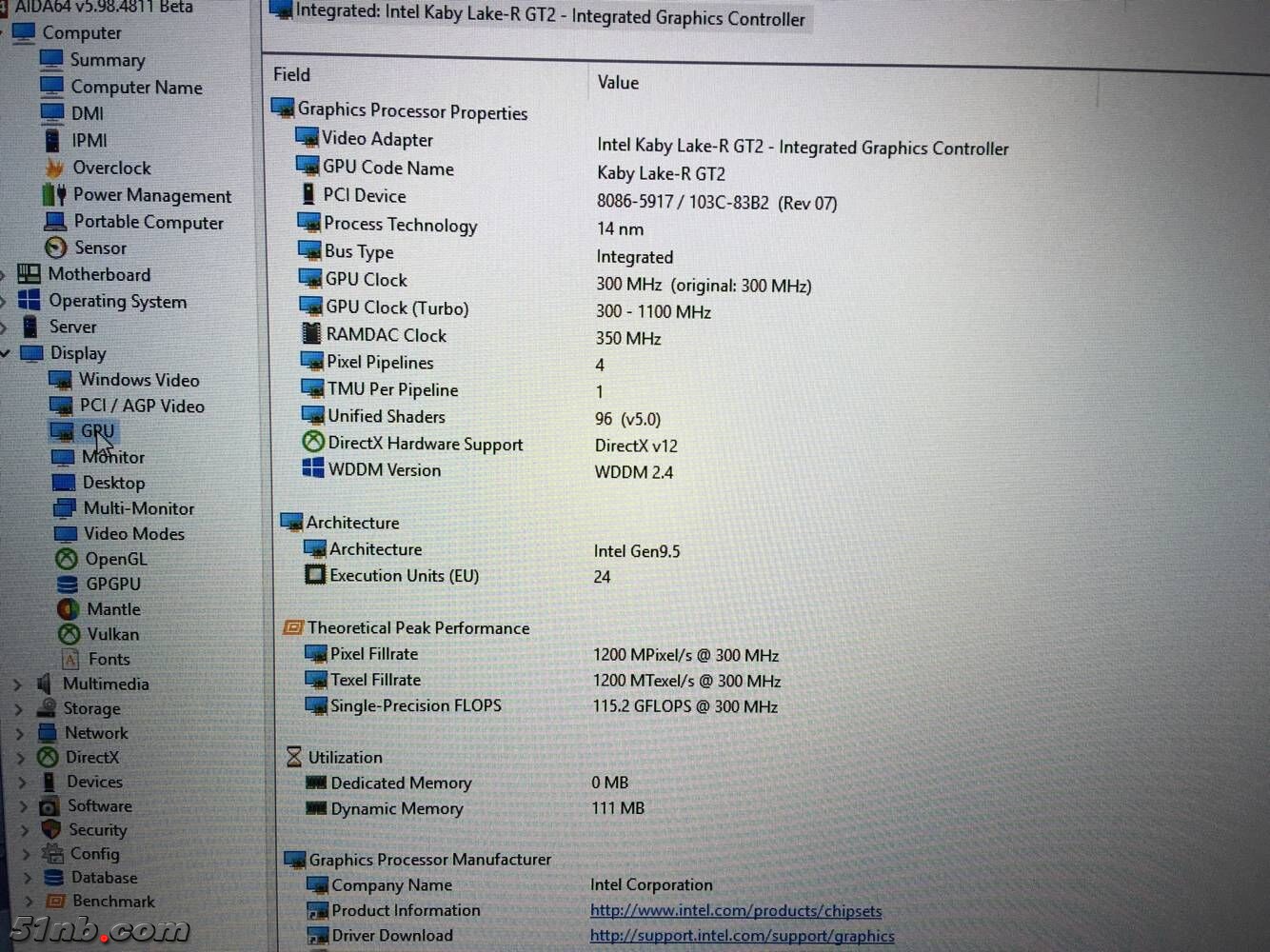Expand the Storage tree node
The height and width of the screenshot is (952, 1270).
[18, 708]
